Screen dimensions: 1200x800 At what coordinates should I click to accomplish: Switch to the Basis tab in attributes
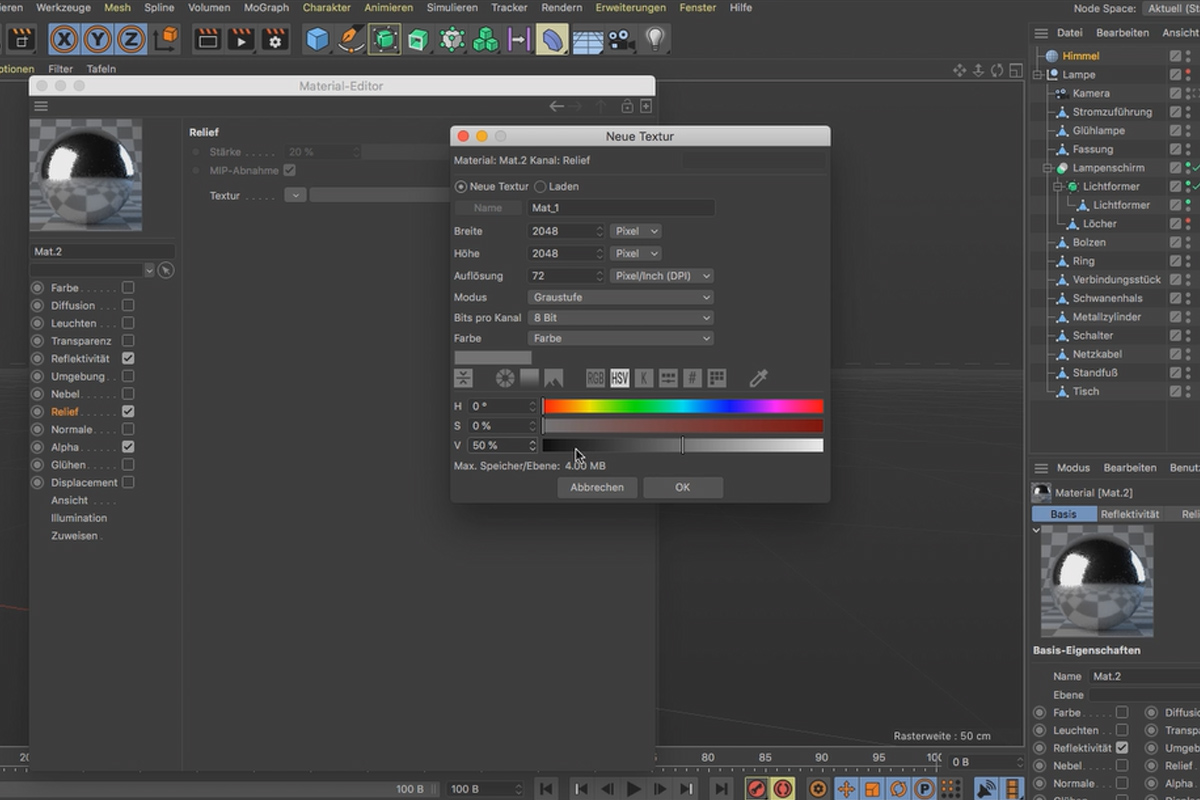1064,514
